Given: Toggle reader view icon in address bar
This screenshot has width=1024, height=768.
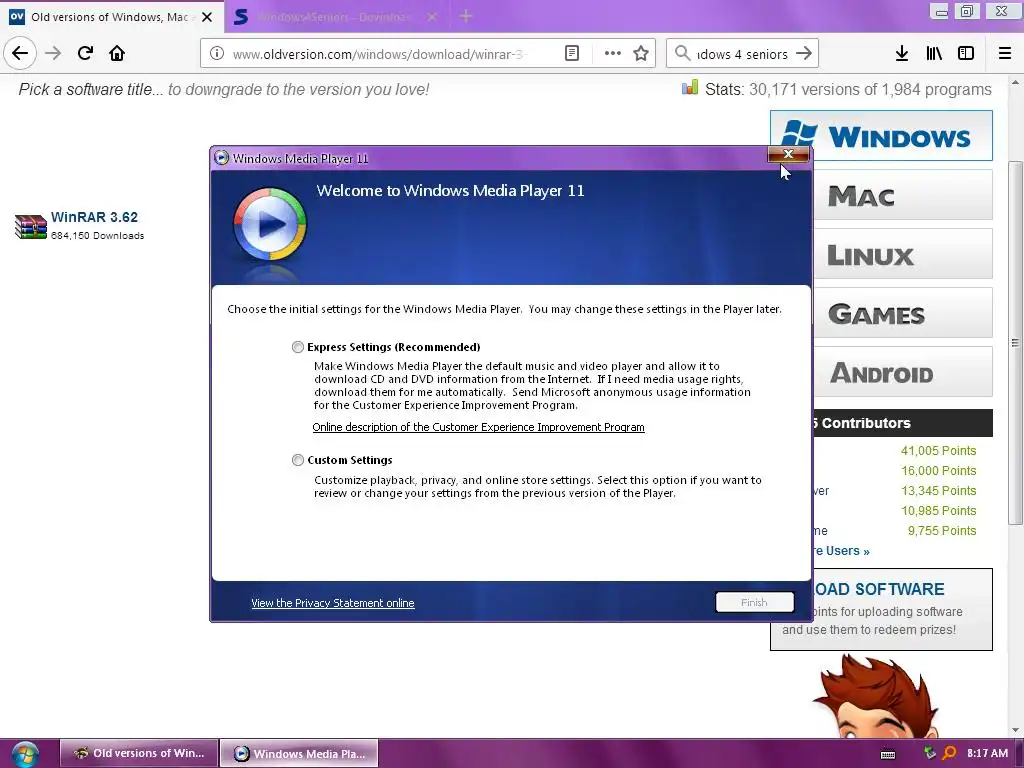Looking at the screenshot, I should pyautogui.click(x=572, y=54).
